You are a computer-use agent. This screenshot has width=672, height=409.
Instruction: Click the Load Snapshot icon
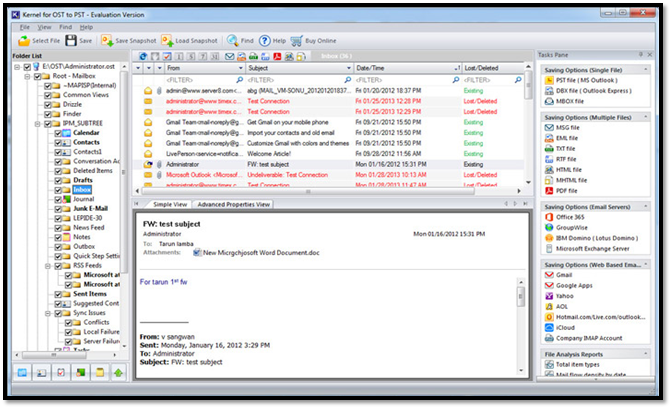[167, 40]
